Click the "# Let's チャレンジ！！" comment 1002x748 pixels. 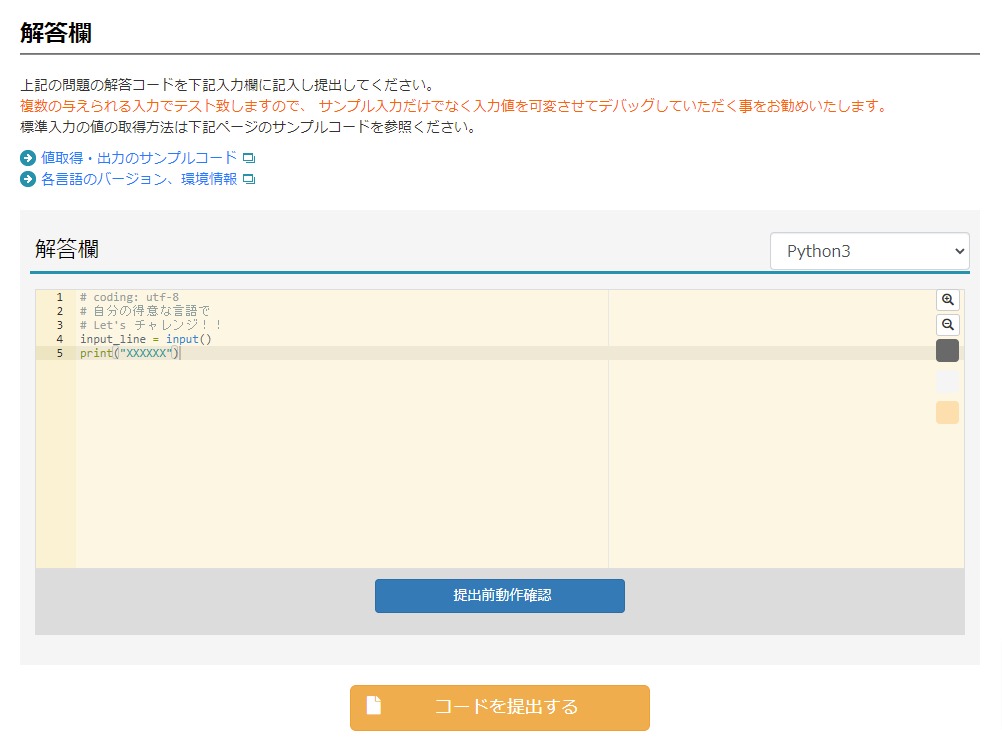151,325
